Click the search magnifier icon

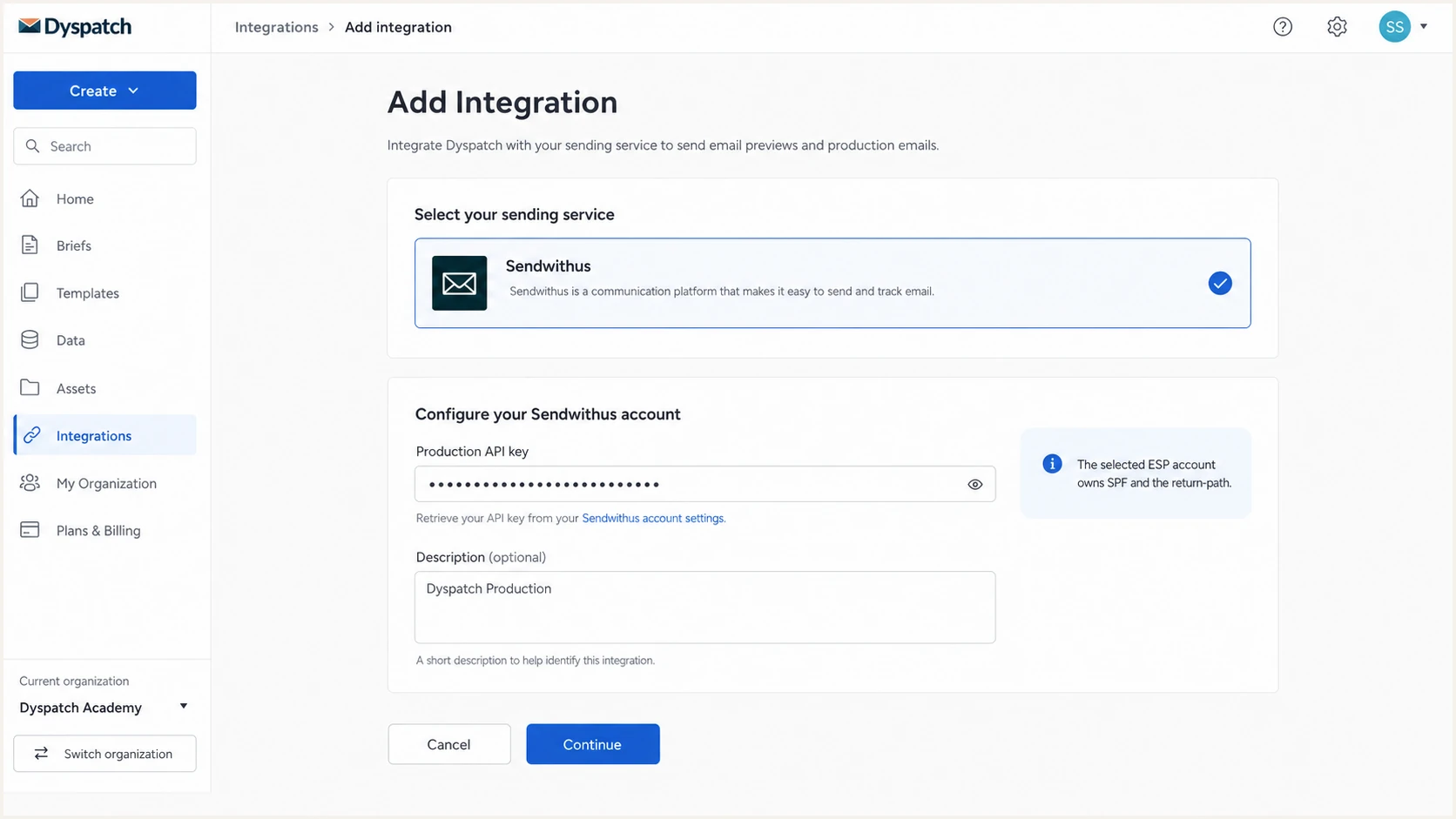click(x=33, y=146)
